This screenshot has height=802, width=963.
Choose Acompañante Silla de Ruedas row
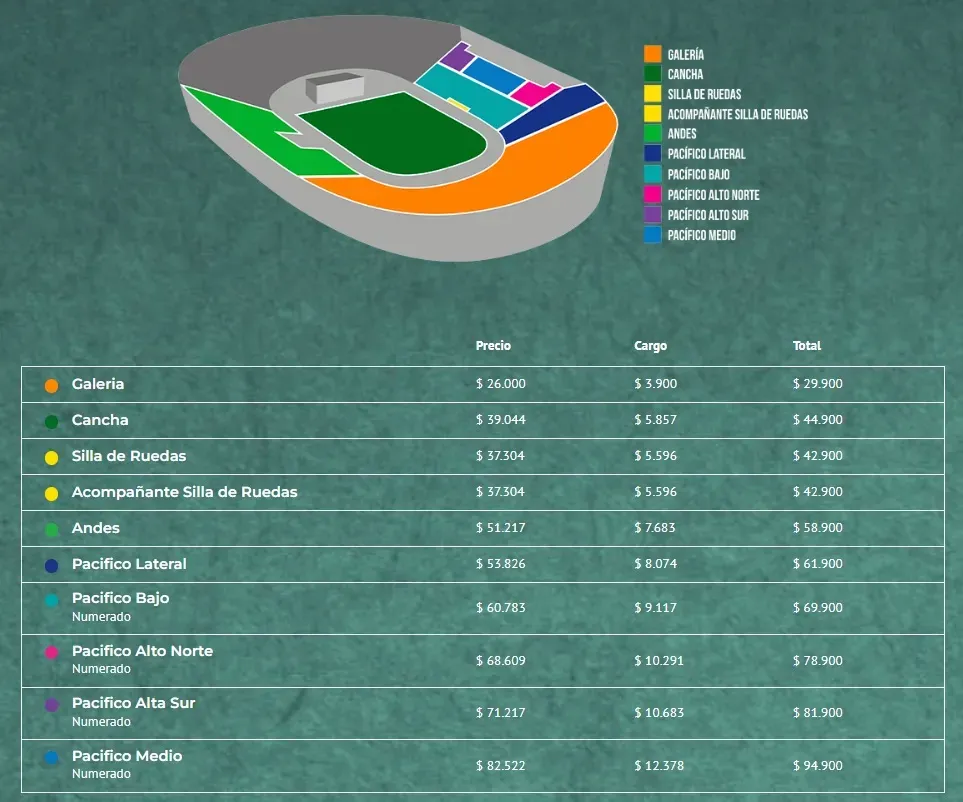tap(483, 492)
